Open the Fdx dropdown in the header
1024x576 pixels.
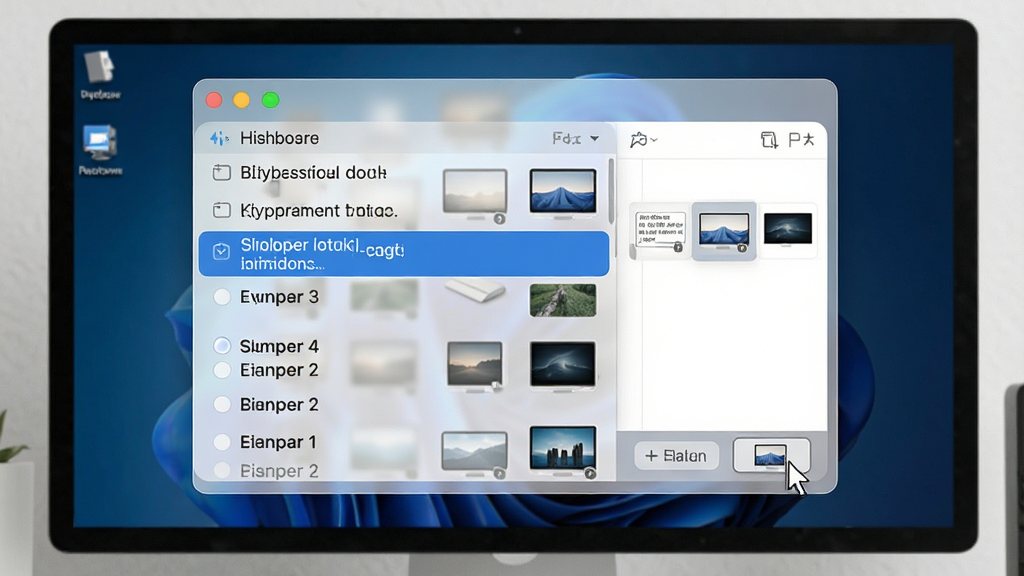[575, 138]
